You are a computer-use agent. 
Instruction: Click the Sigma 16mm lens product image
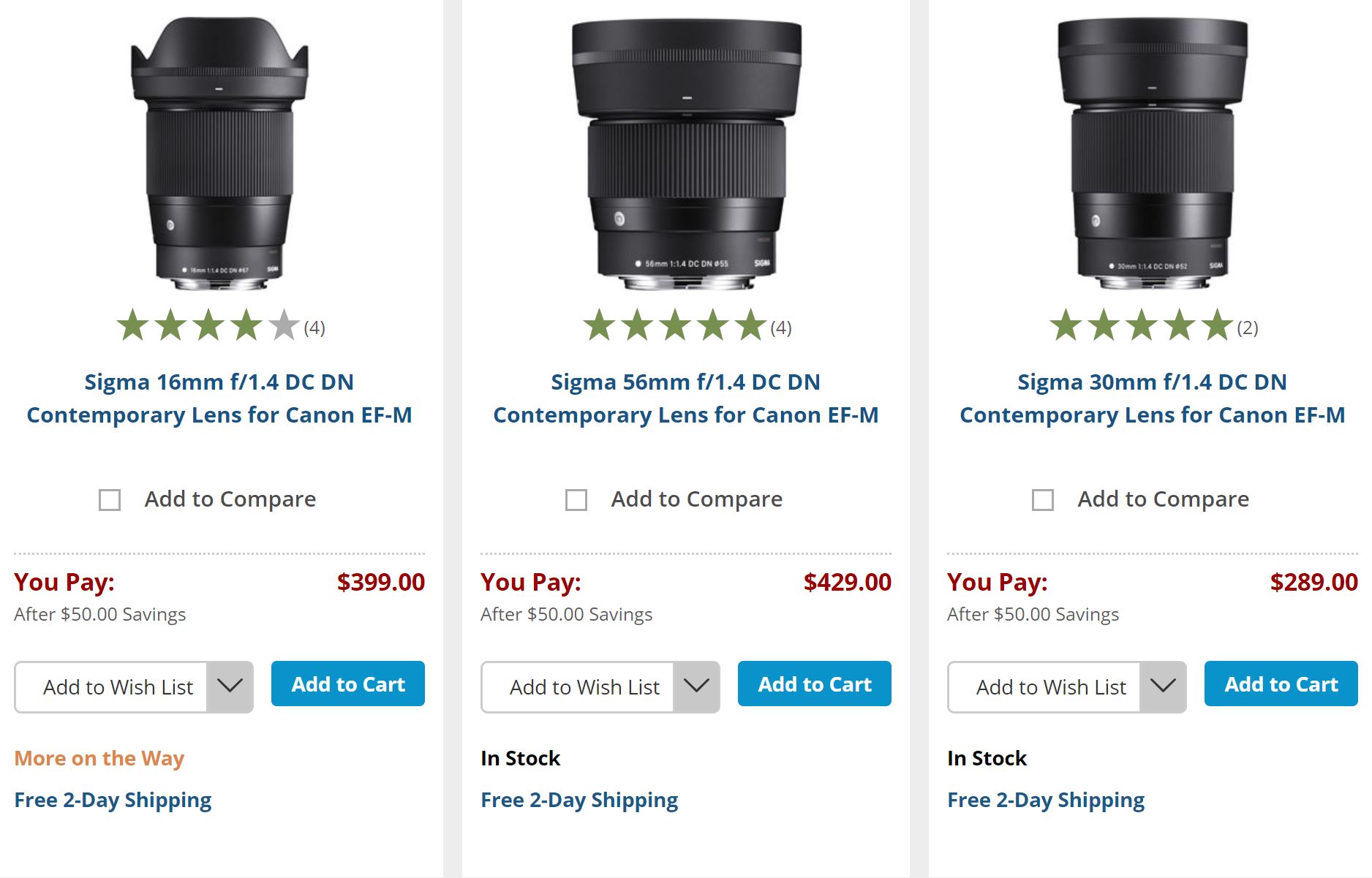[219, 154]
